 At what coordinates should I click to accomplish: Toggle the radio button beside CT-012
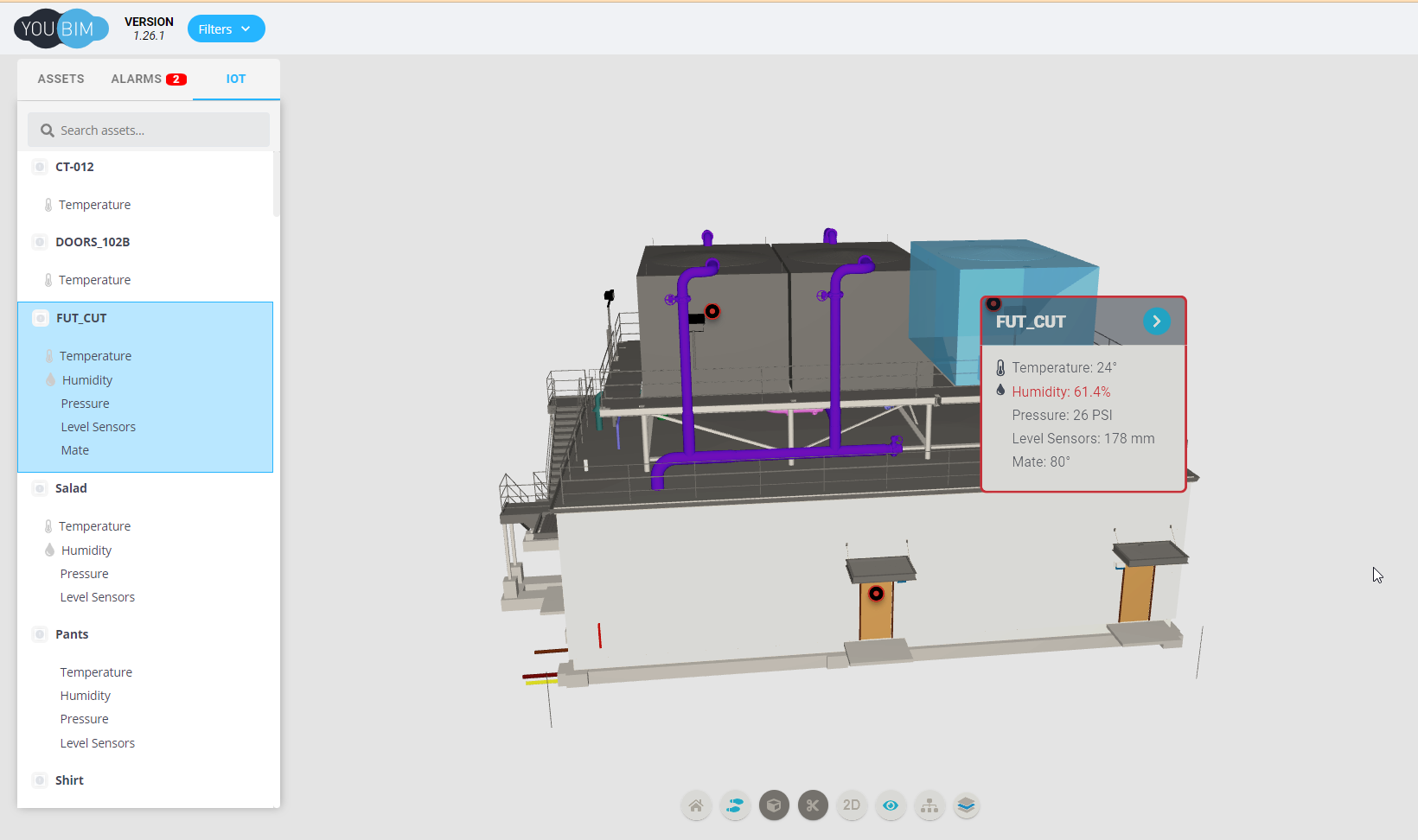click(x=40, y=167)
